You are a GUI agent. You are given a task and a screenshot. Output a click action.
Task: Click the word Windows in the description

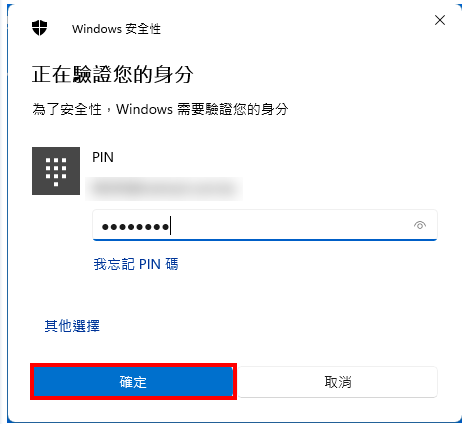[144, 109]
